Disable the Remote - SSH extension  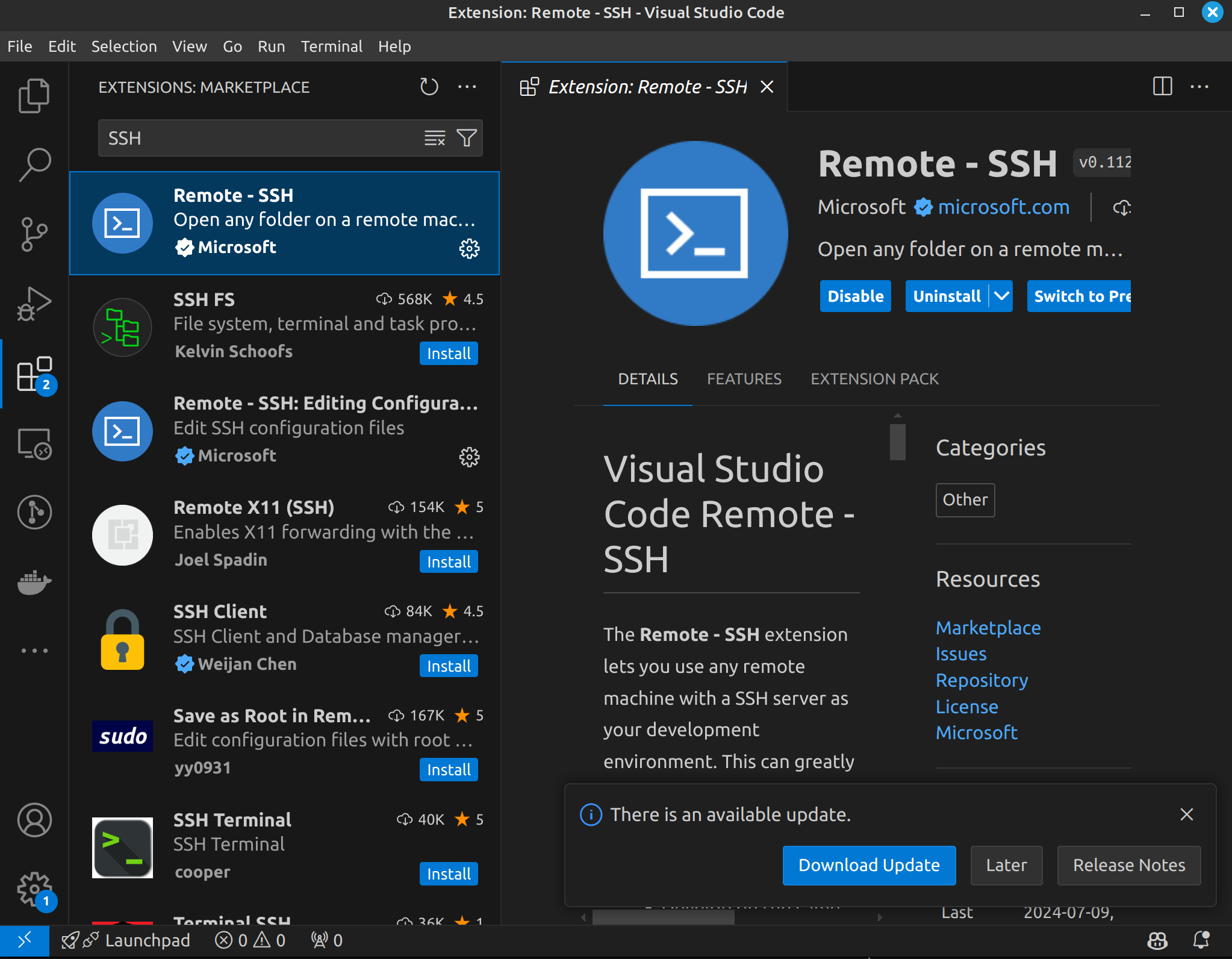pyautogui.click(x=856, y=296)
